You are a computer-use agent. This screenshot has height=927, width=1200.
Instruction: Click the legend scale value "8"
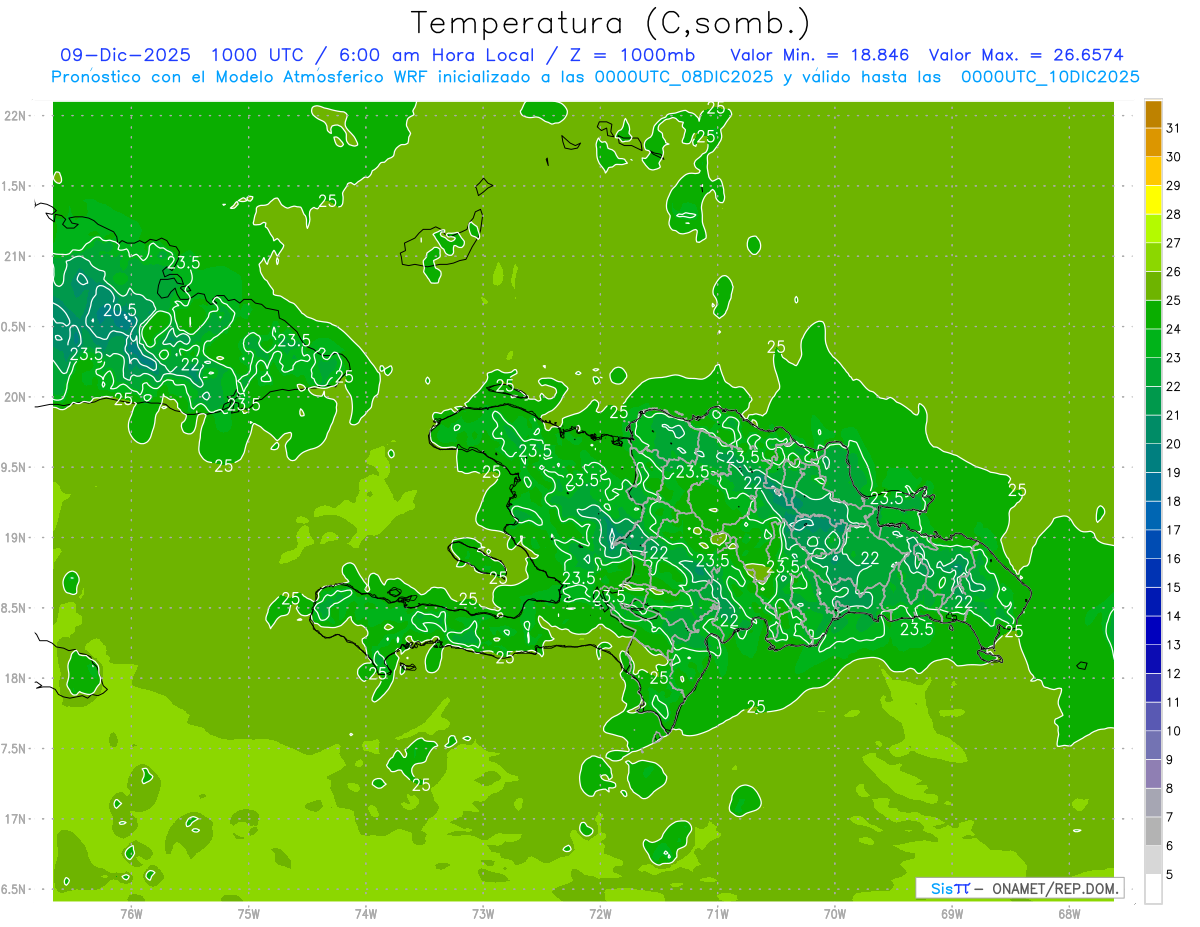point(1170,789)
